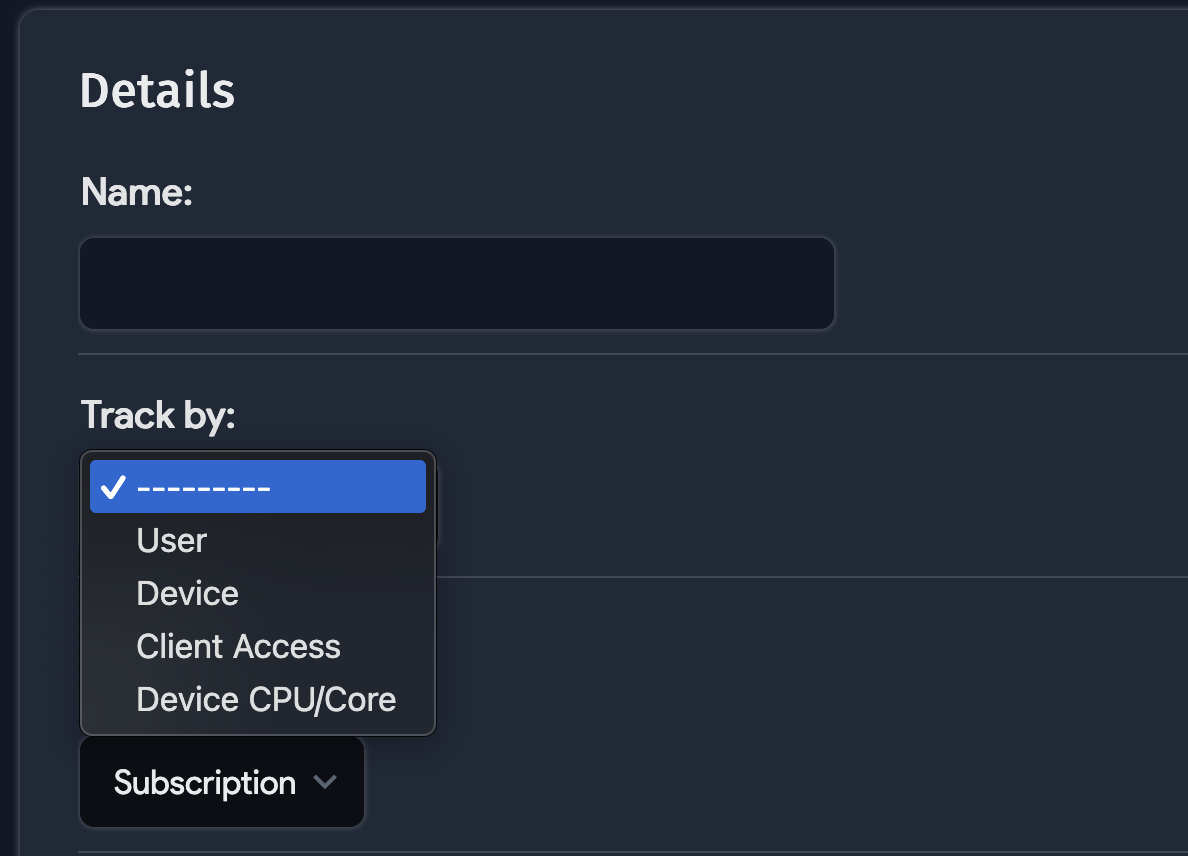Click the empty panel area right of the Name field
This screenshot has height=856, width=1188.
click(1000, 283)
